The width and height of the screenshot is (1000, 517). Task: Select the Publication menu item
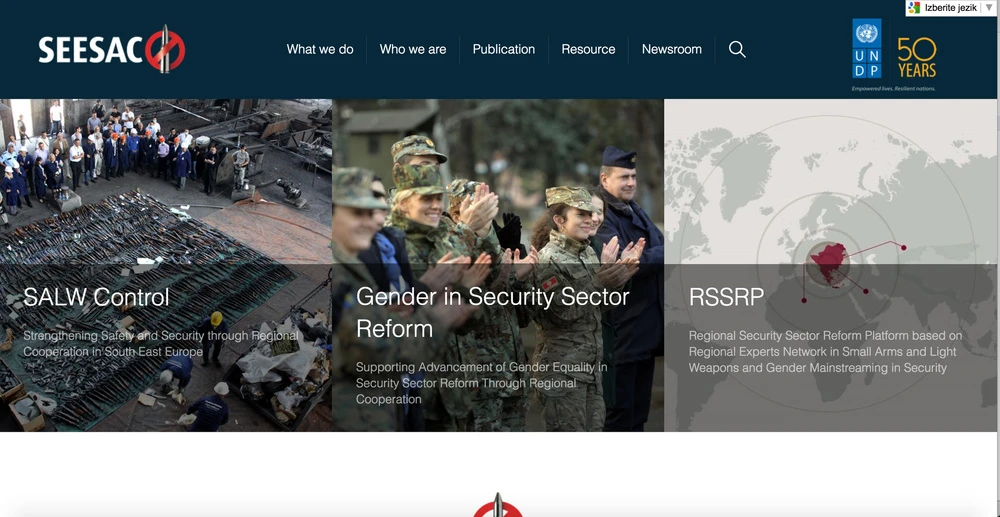[x=504, y=49]
